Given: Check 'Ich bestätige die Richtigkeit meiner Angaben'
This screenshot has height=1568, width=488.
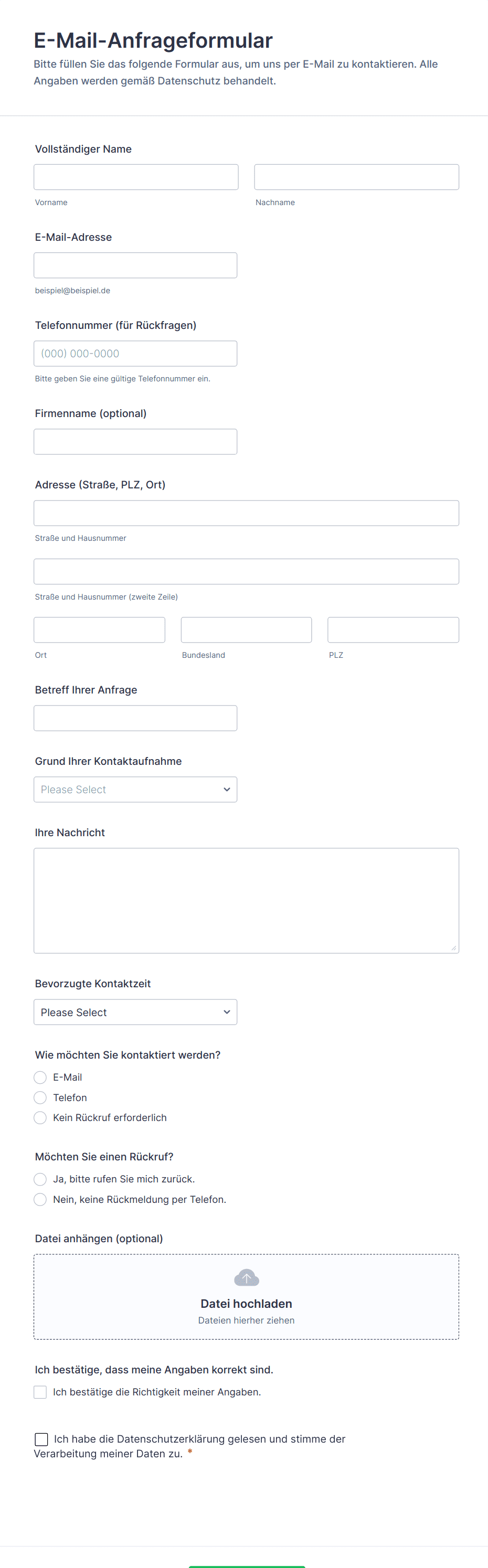Looking at the screenshot, I should pyautogui.click(x=40, y=1392).
